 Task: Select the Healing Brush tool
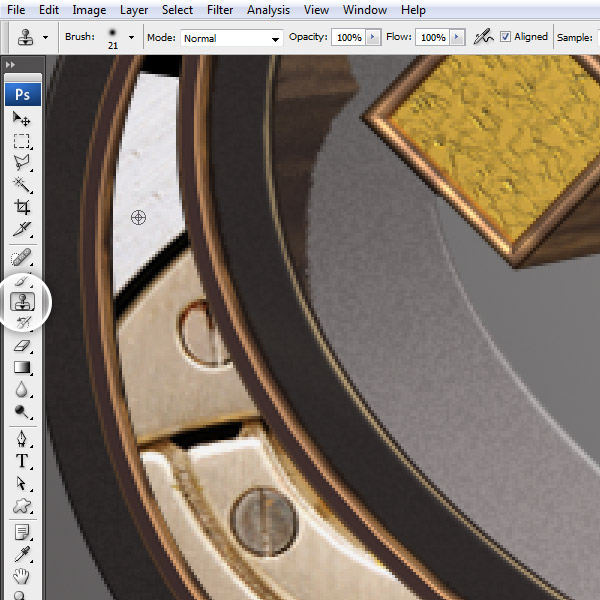click(21, 257)
